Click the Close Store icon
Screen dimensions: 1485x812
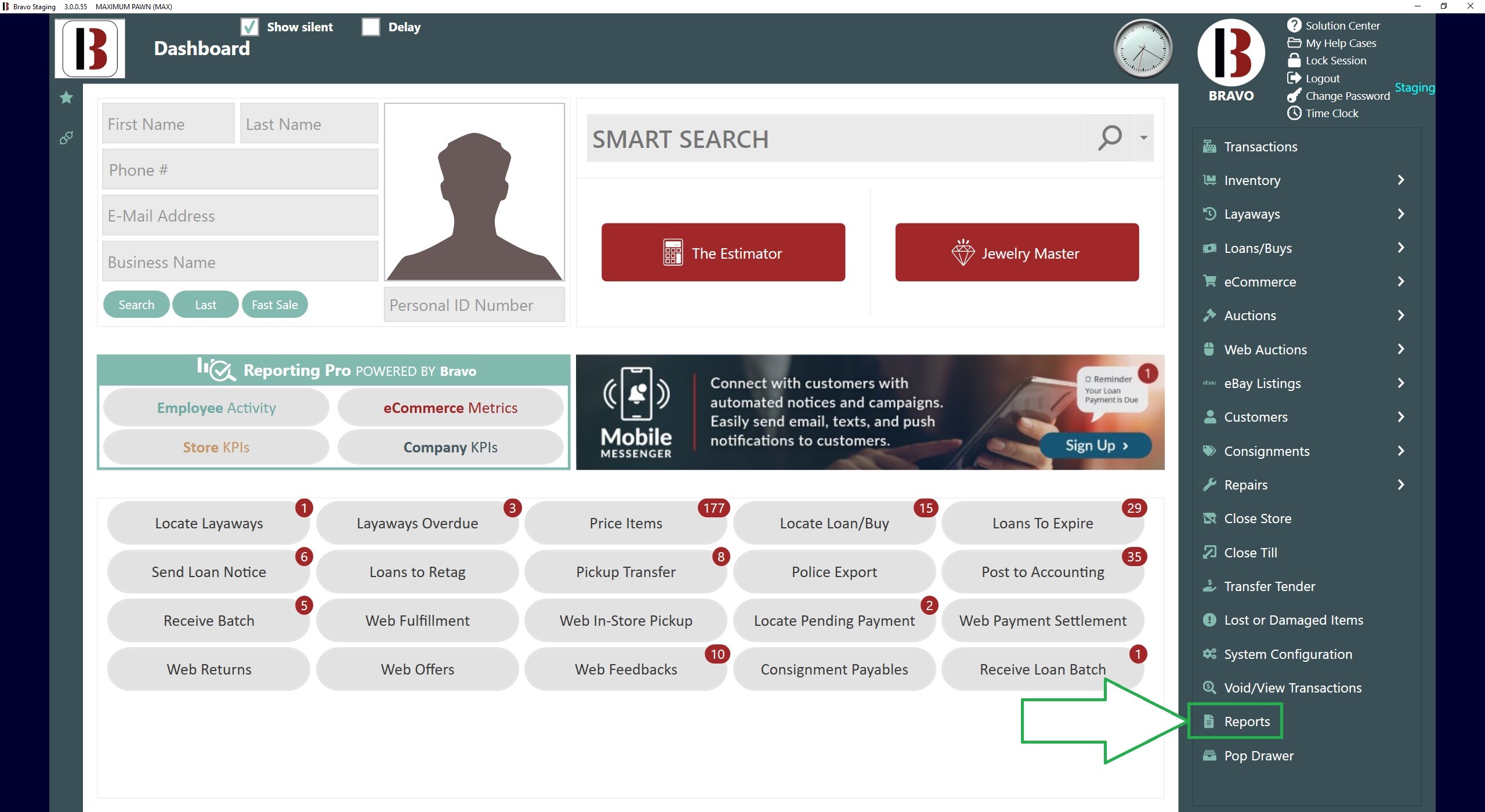click(x=1209, y=519)
